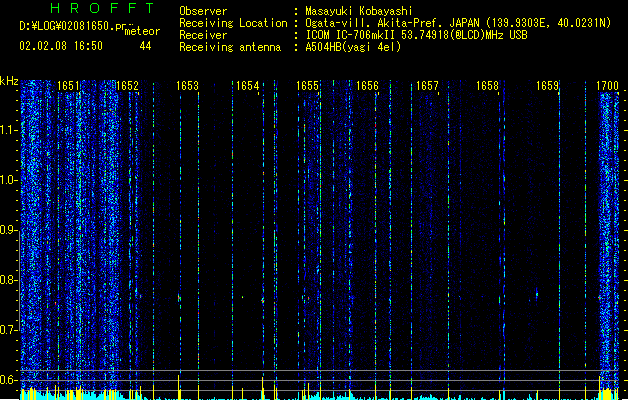Click the 0.6 frequency axis tick
This screenshot has width=629, height=400.
tap(8, 380)
